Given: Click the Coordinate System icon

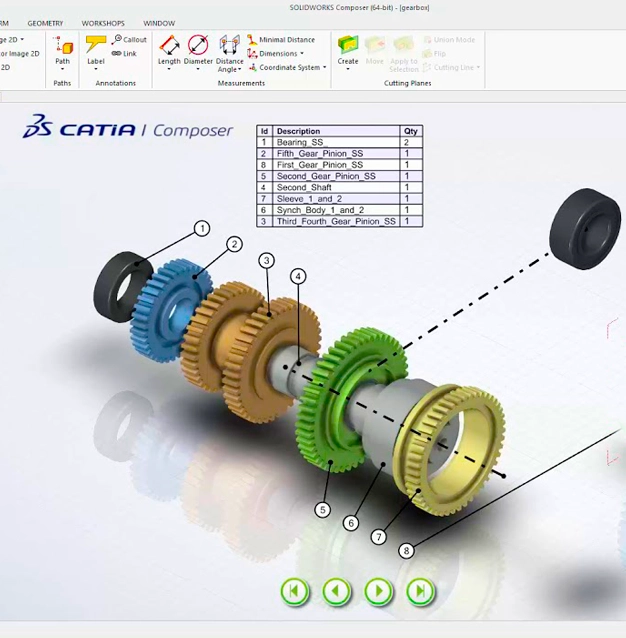Looking at the screenshot, I should click(x=253, y=67).
